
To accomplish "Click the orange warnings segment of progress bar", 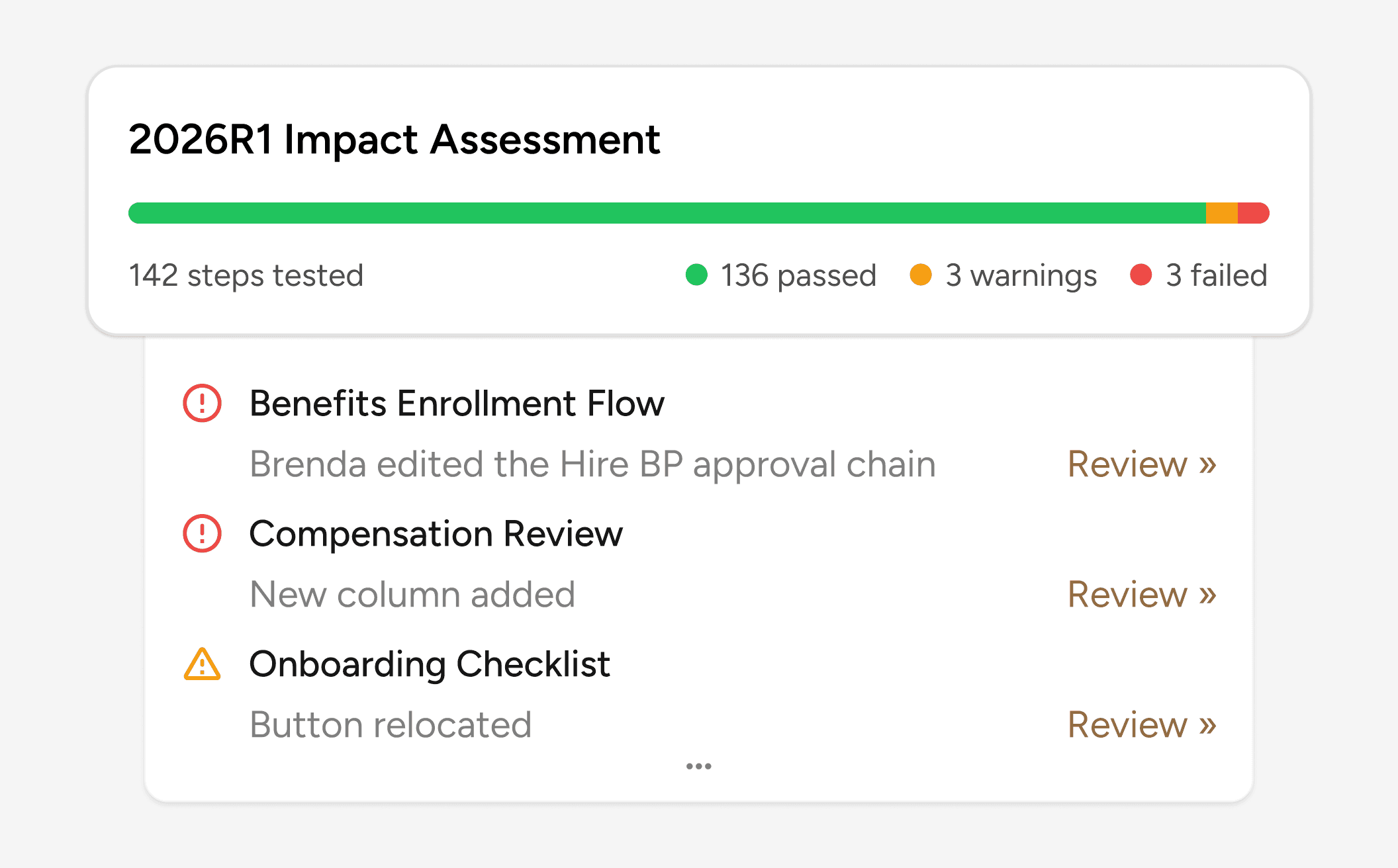I will (x=1221, y=213).
